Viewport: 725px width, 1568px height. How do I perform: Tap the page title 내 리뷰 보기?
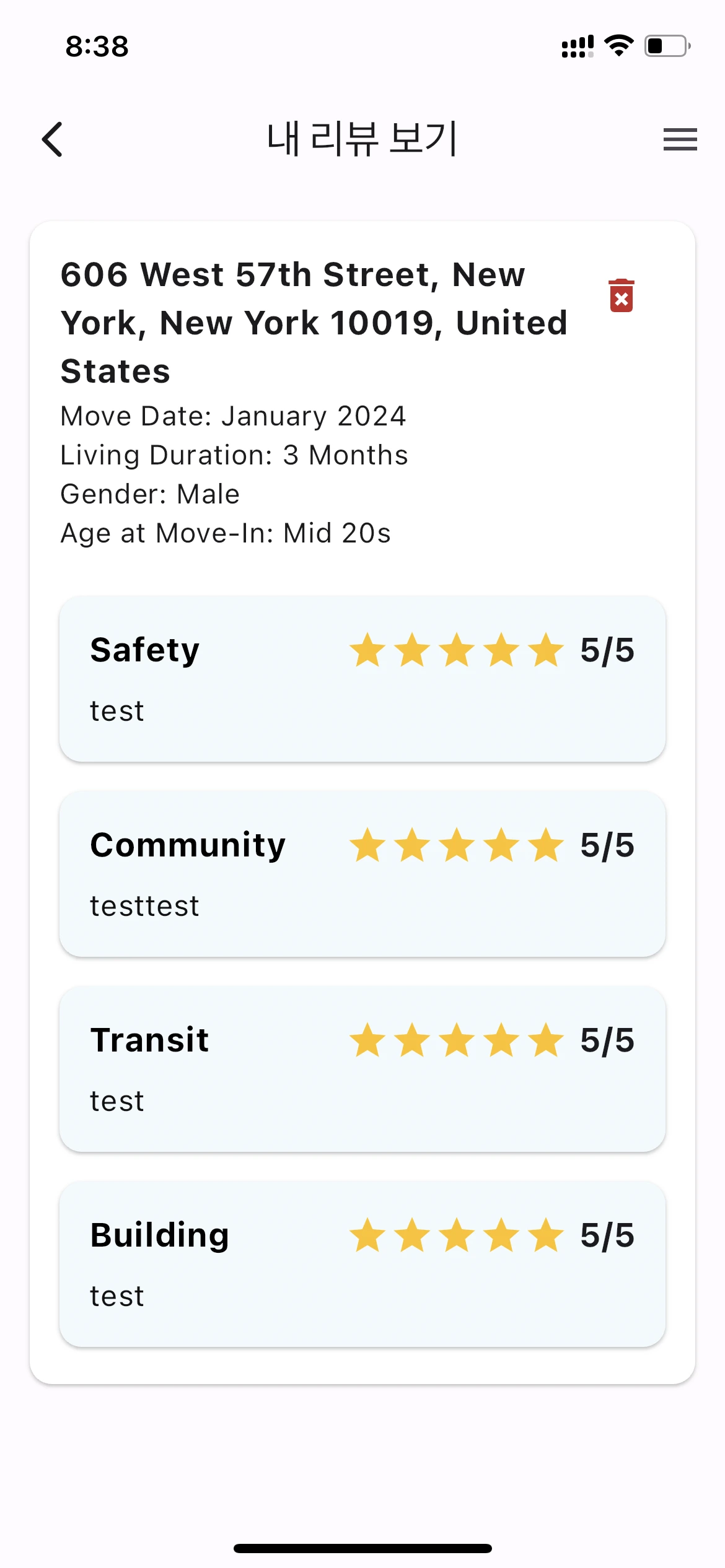[x=362, y=139]
